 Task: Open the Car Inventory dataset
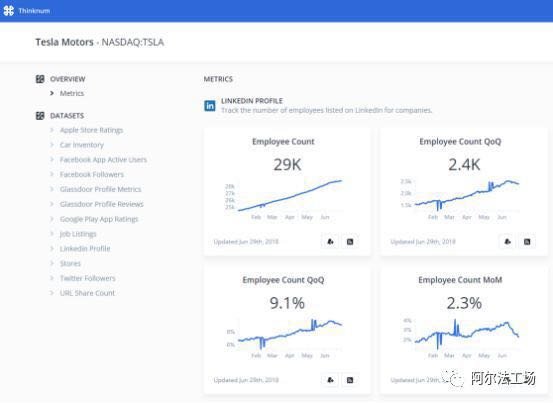82,145
